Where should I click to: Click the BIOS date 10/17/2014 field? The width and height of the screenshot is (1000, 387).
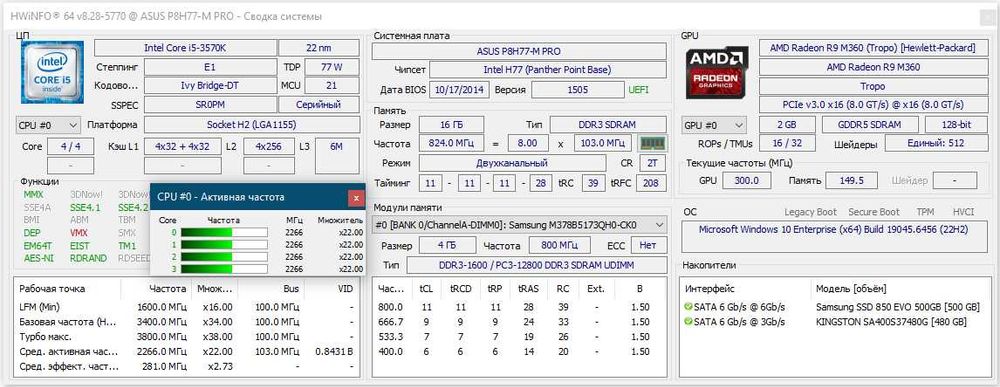(459, 90)
